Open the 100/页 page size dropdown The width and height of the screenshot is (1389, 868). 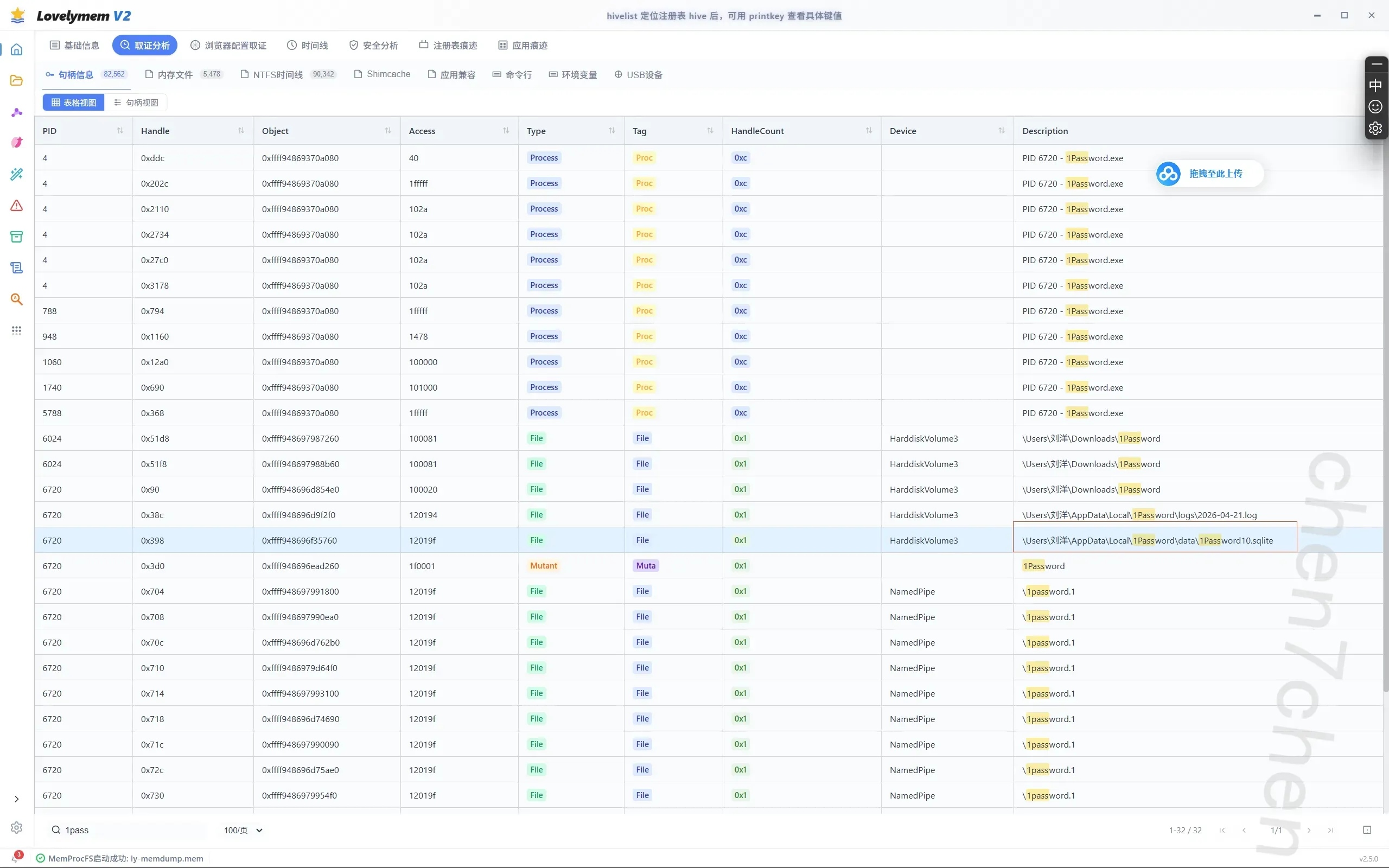point(244,830)
